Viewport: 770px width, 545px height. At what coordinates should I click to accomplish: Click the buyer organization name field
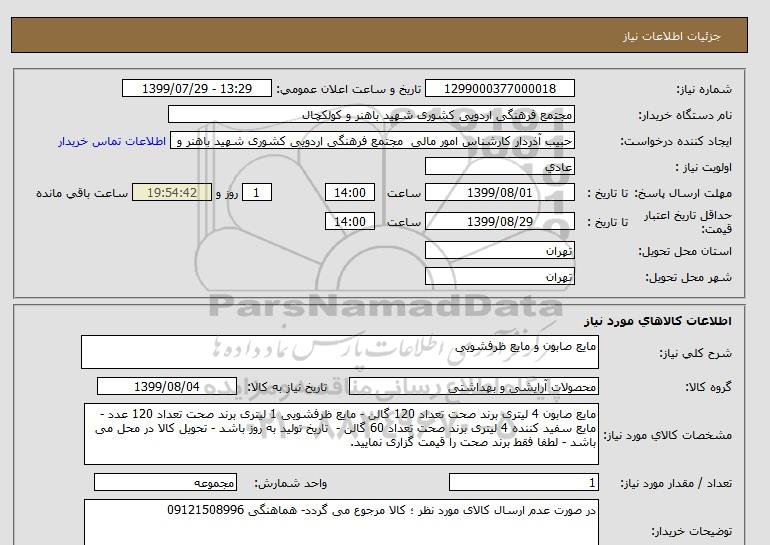[x=371, y=114]
